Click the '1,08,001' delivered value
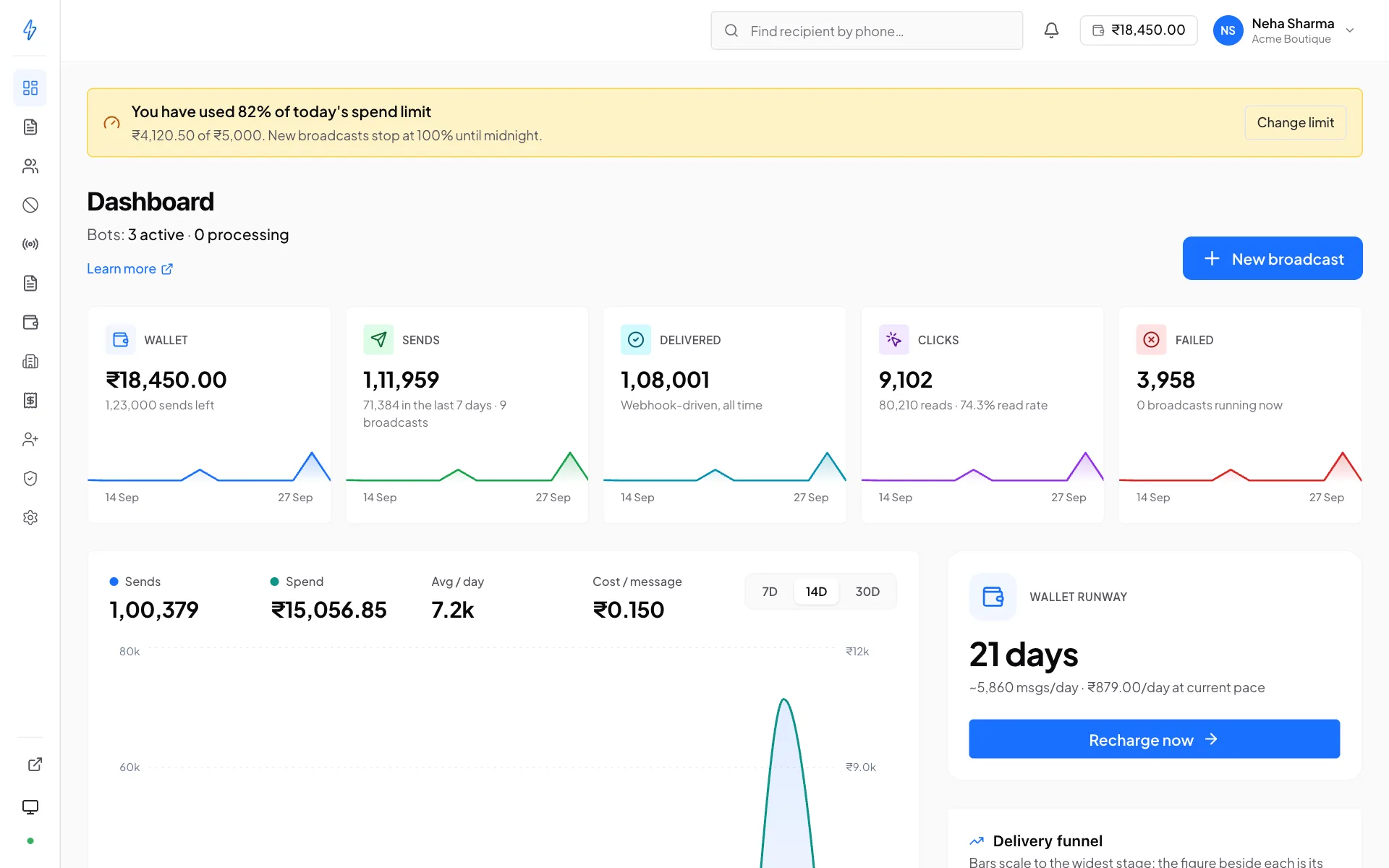 click(x=665, y=380)
